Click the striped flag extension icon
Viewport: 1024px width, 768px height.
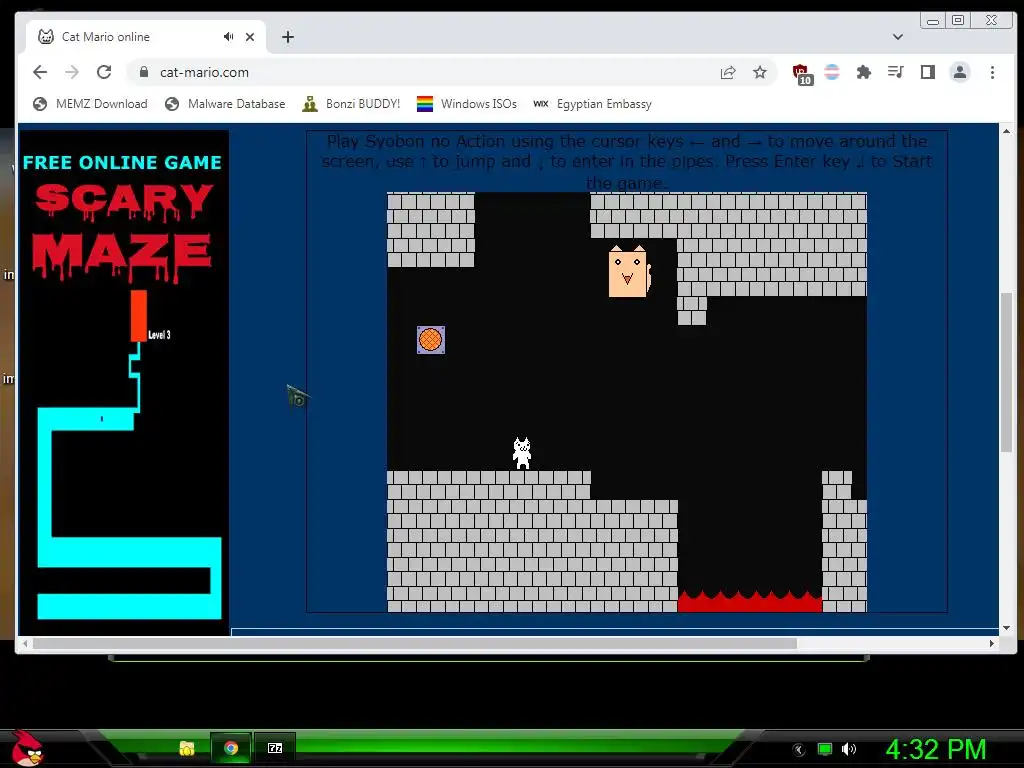[x=832, y=72]
